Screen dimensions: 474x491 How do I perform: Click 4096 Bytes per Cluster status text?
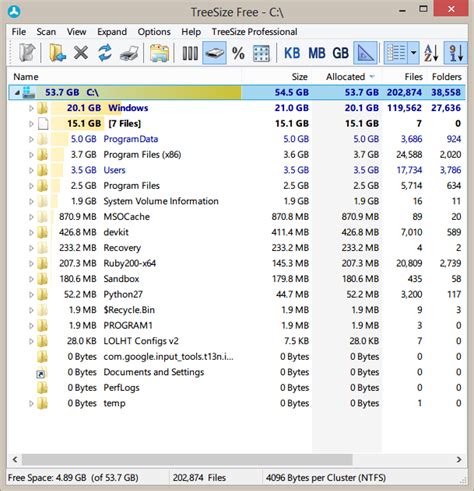click(x=326, y=478)
